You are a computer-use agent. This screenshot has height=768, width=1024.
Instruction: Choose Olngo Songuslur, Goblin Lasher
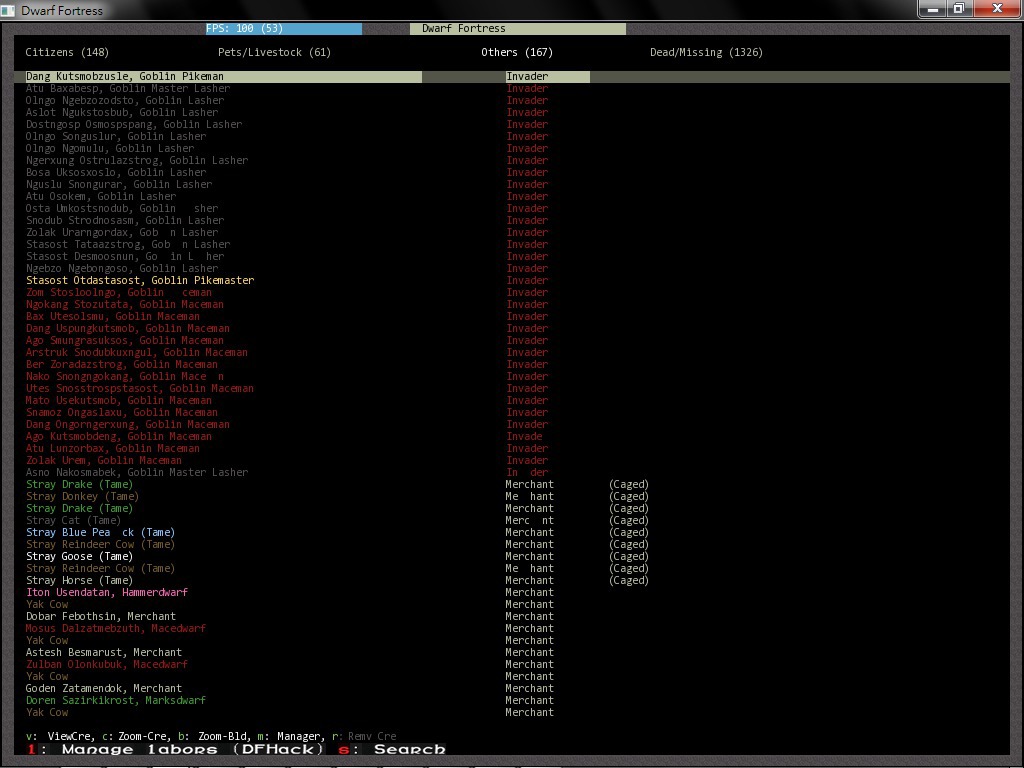116,136
